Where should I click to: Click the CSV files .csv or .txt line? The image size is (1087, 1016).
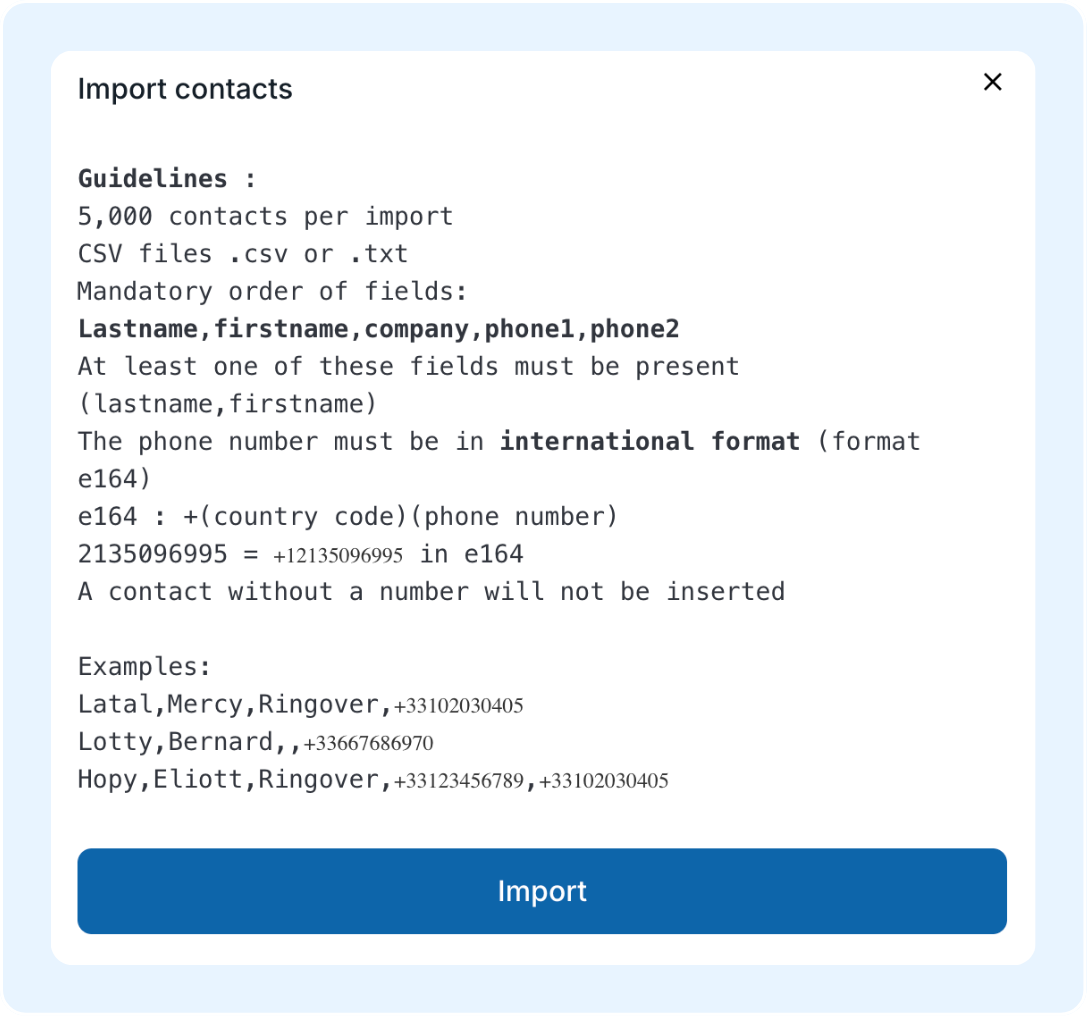[x=243, y=254]
